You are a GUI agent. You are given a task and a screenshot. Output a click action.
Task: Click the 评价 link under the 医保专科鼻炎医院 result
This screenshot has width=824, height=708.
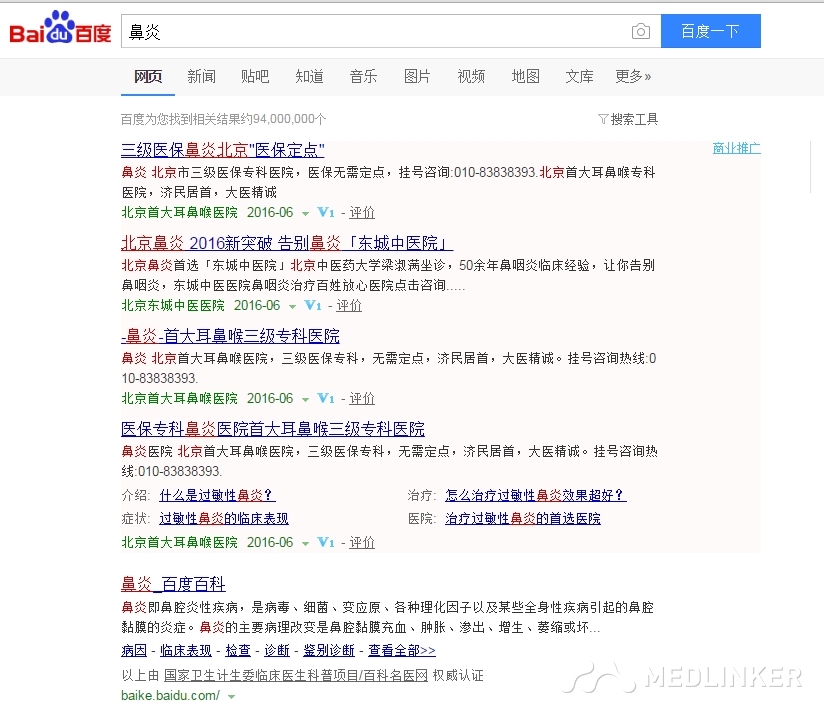tap(362, 542)
